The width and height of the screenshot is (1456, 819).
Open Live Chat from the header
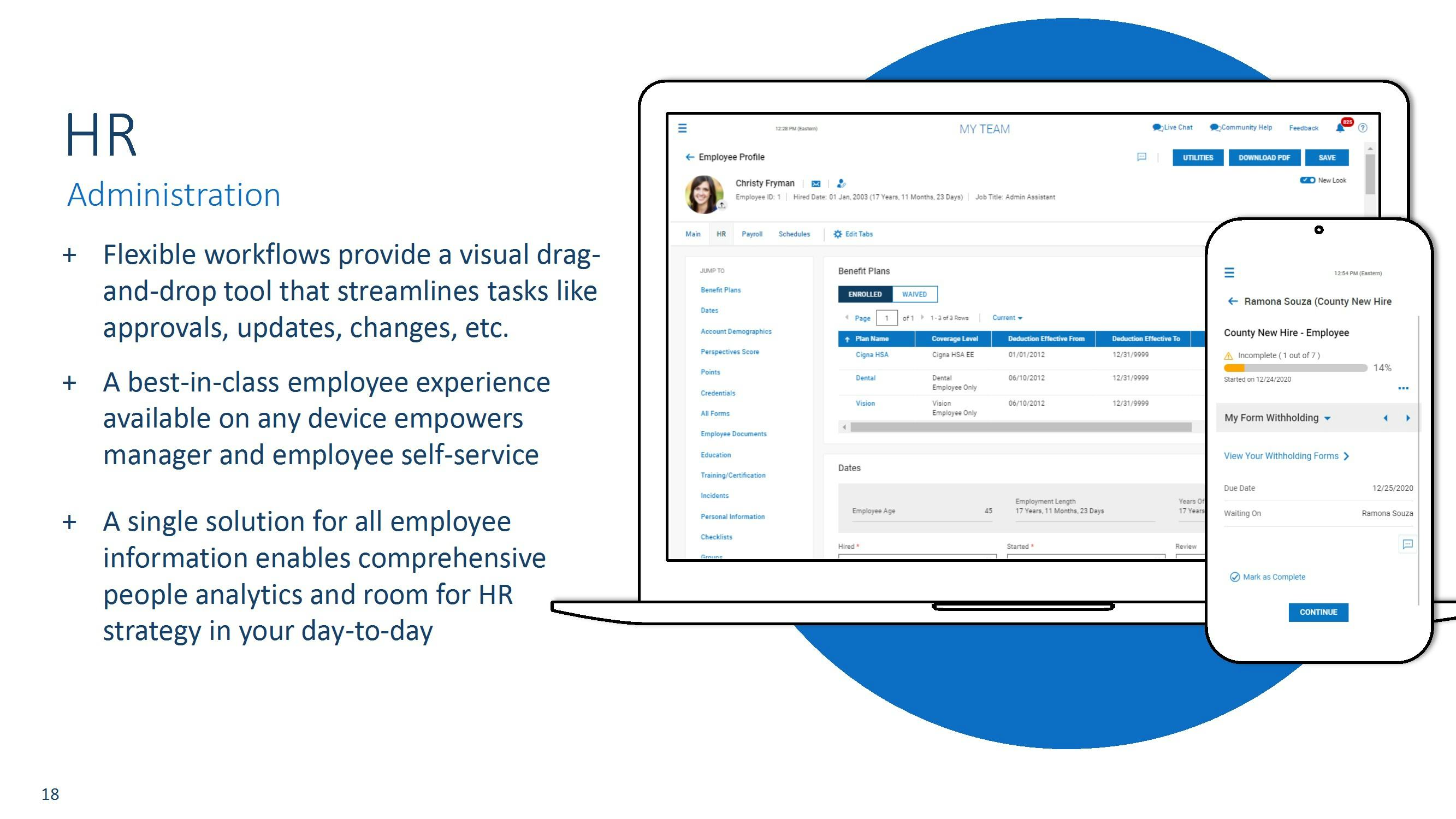tap(1173, 127)
